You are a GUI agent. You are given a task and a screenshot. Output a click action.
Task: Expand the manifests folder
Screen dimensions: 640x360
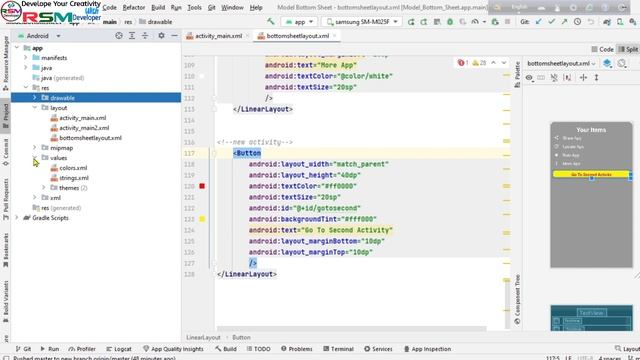(26, 58)
